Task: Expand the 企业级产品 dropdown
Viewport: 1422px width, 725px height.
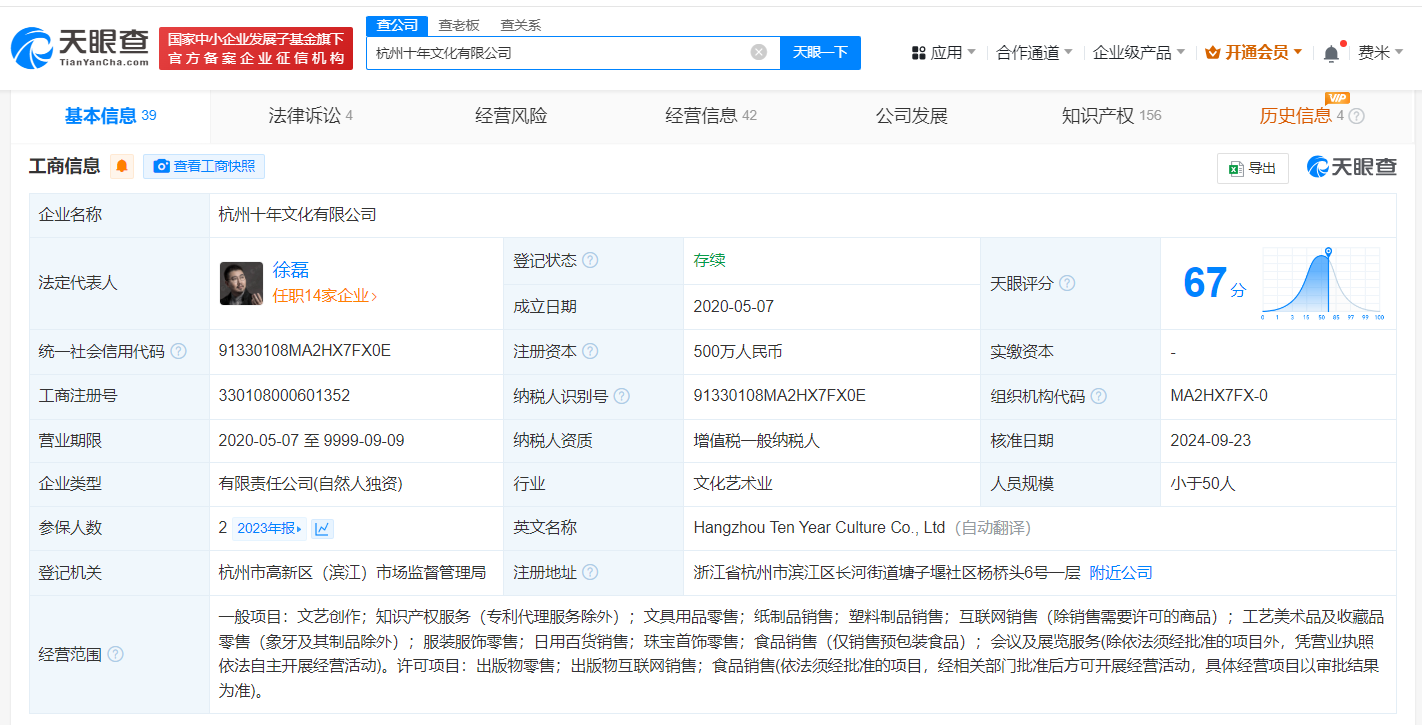Action: tap(1138, 53)
